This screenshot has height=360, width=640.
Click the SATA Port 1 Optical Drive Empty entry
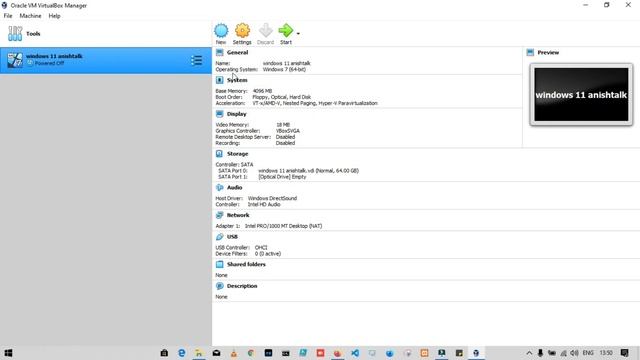[282, 177]
